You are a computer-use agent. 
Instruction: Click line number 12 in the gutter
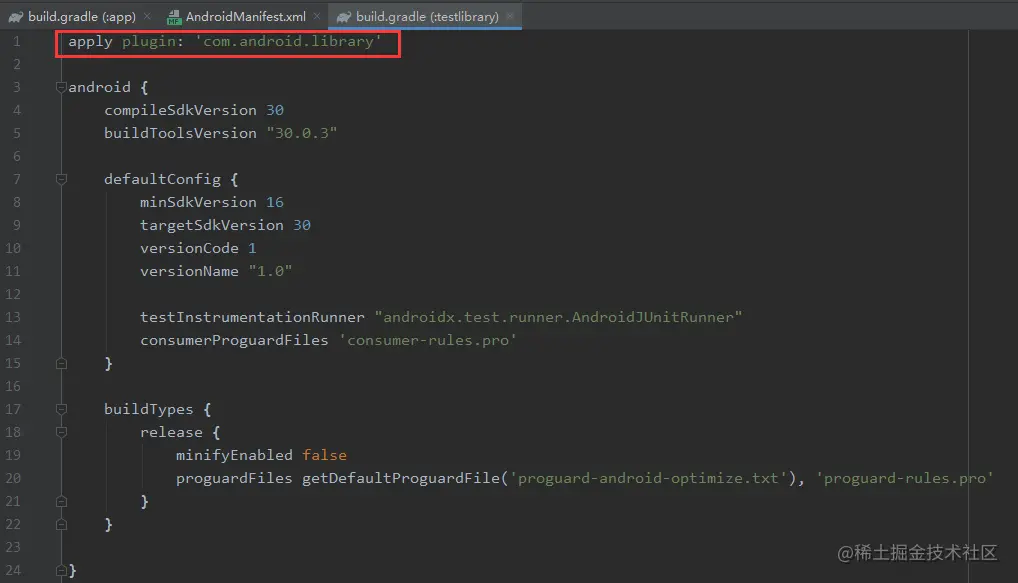click(13, 294)
